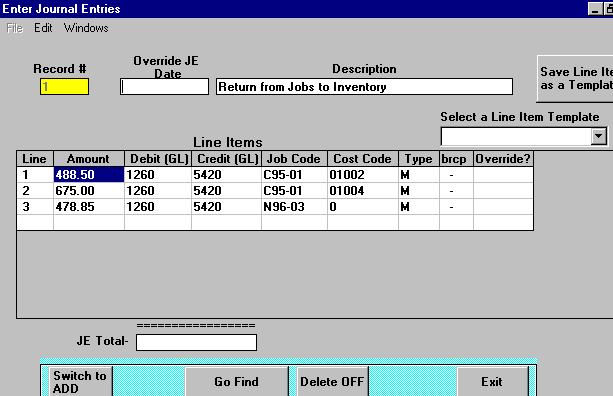Image resolution: width=613 pixels, height=396 pixels.
Task: Click debit 1260 in line 2
Action: coord(158,191)
